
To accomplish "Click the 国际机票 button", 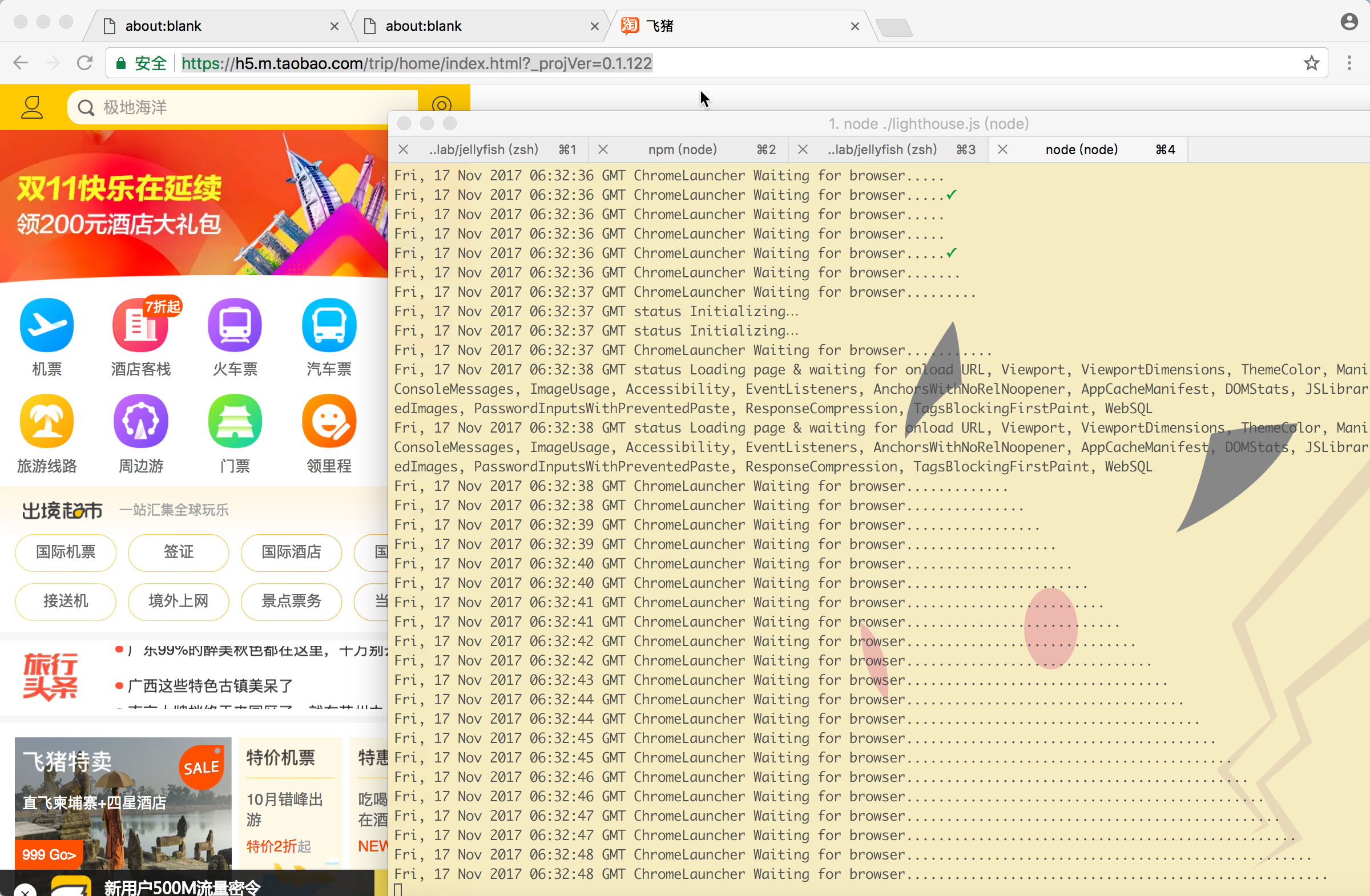I will (66, 552).
